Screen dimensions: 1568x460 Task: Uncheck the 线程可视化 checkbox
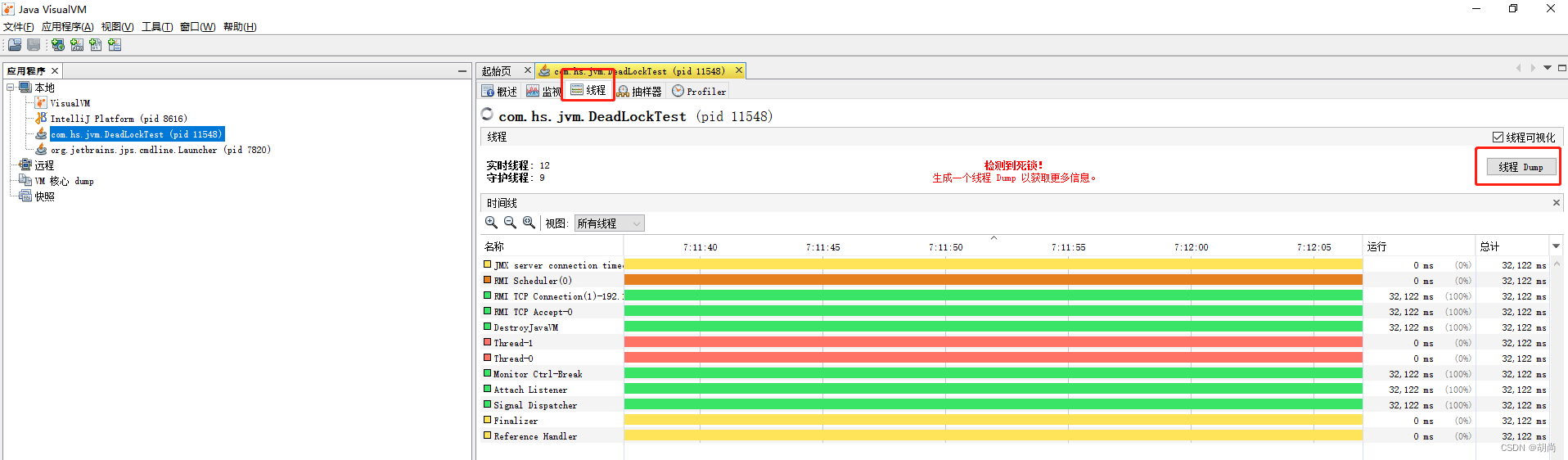(1498, 138)
